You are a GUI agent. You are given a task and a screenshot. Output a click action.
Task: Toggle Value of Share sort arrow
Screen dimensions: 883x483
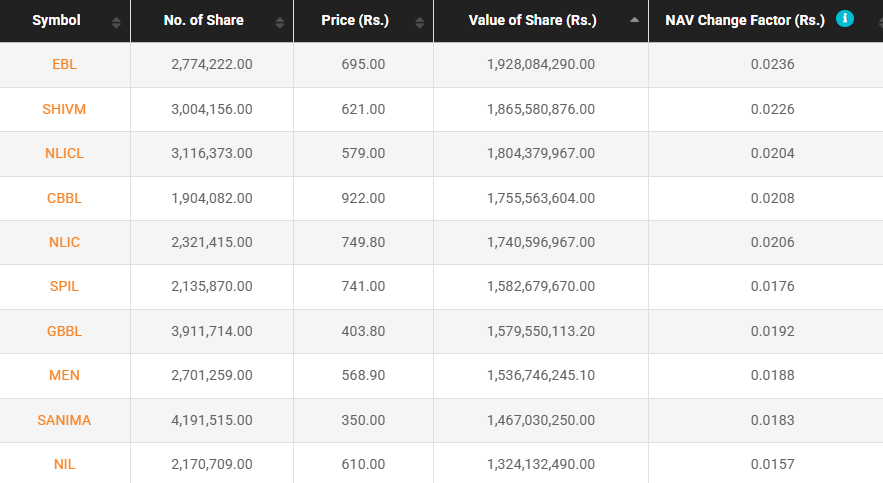tap(634, 20)
